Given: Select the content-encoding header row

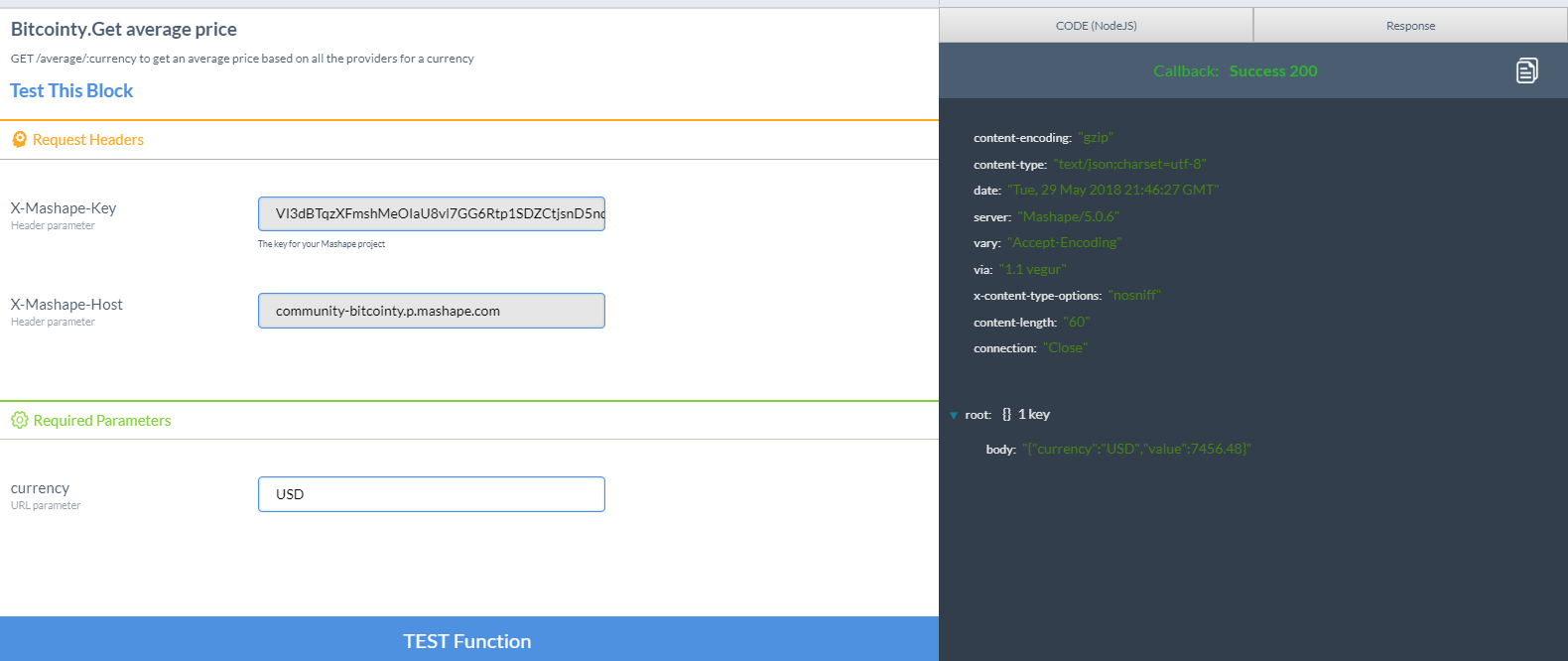Looking at the screenshot, I should pos(1044,138).
